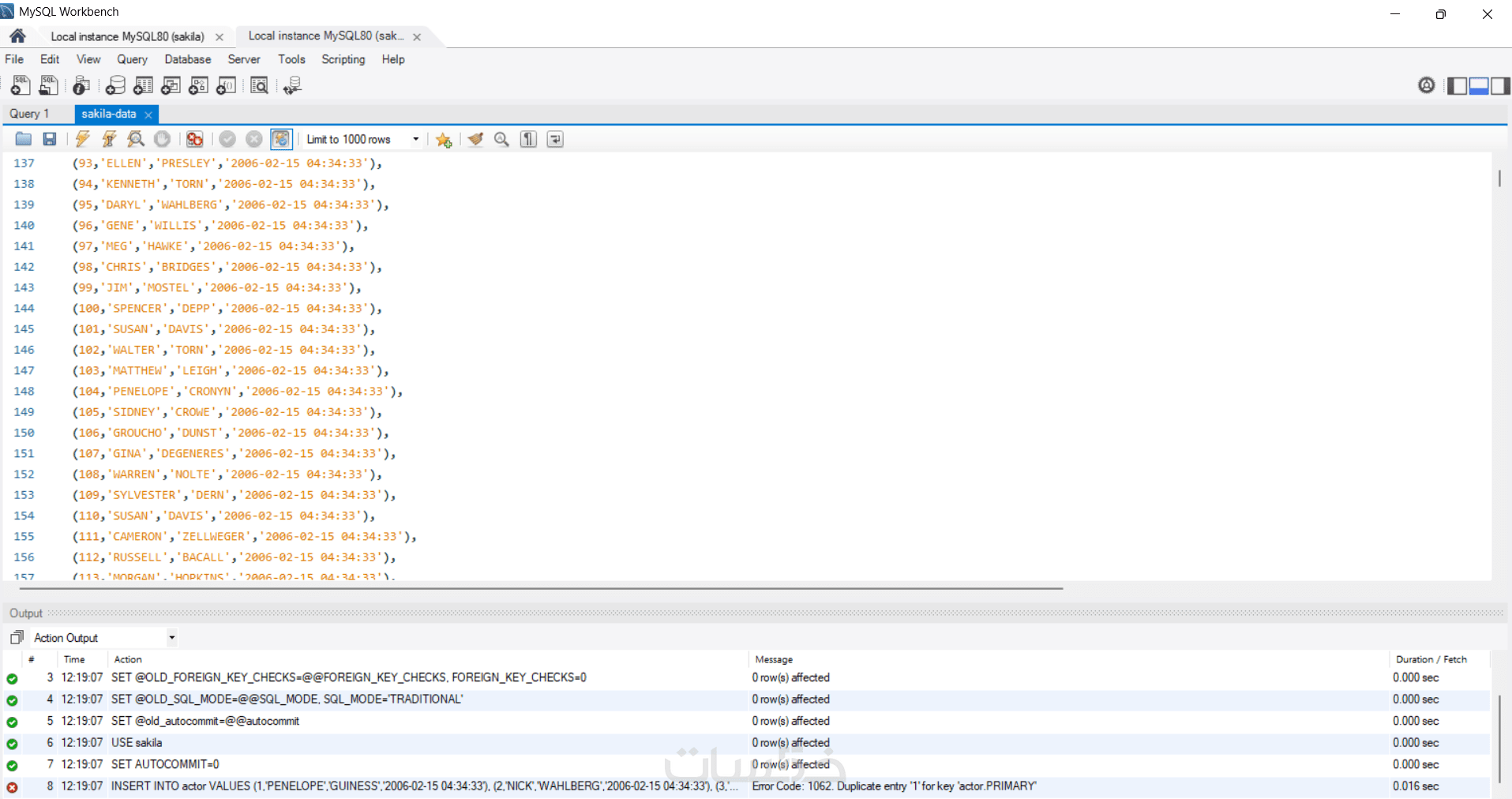Stop the running query hand icon
Screen dimensions: 1512x799
pos(162,140)
